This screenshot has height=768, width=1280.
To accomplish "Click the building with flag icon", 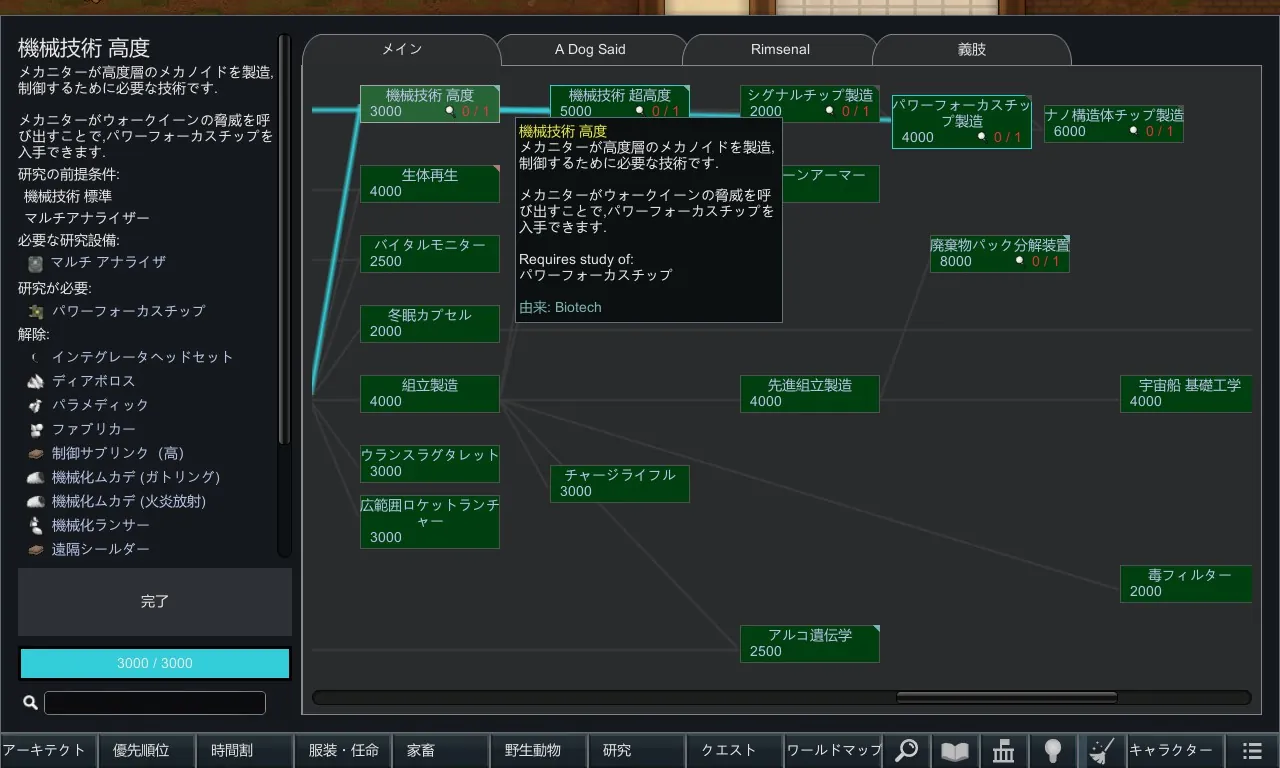I will (1004, 750).
